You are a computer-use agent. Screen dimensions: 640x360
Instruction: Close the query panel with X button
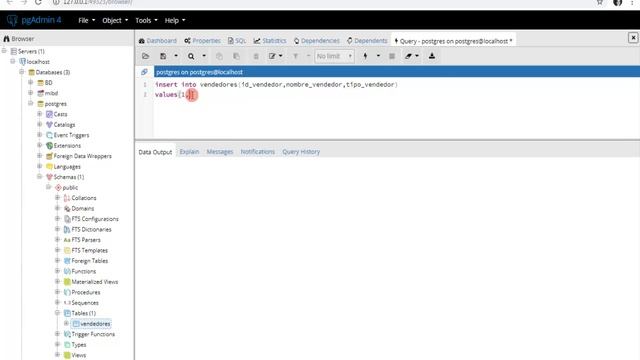633,38
